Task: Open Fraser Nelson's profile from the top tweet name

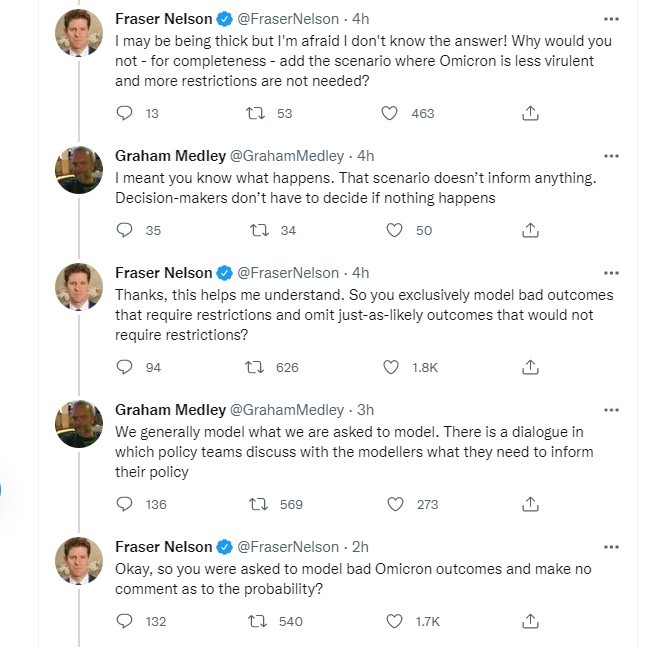Action: tap(163, 19)
